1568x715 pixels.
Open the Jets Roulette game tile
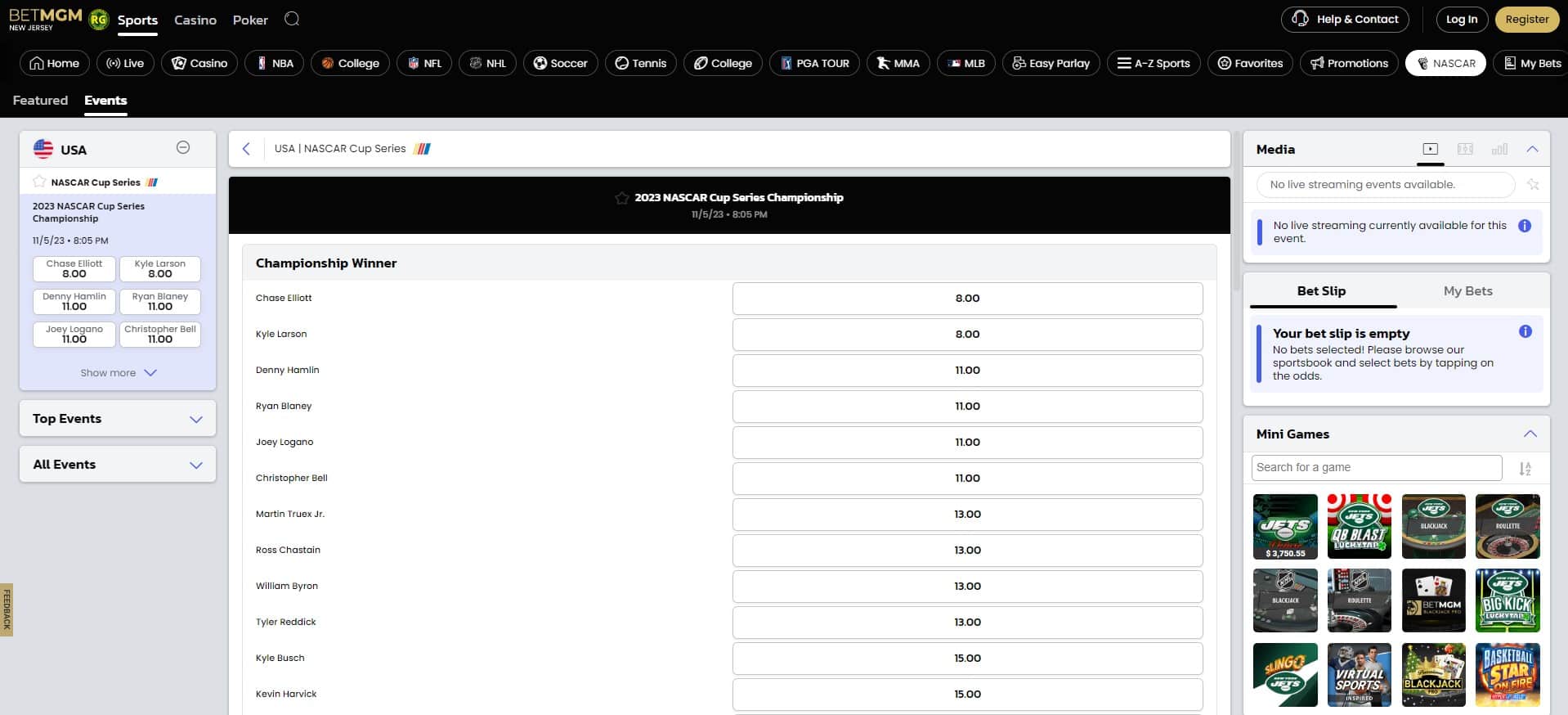[1508, 526]
